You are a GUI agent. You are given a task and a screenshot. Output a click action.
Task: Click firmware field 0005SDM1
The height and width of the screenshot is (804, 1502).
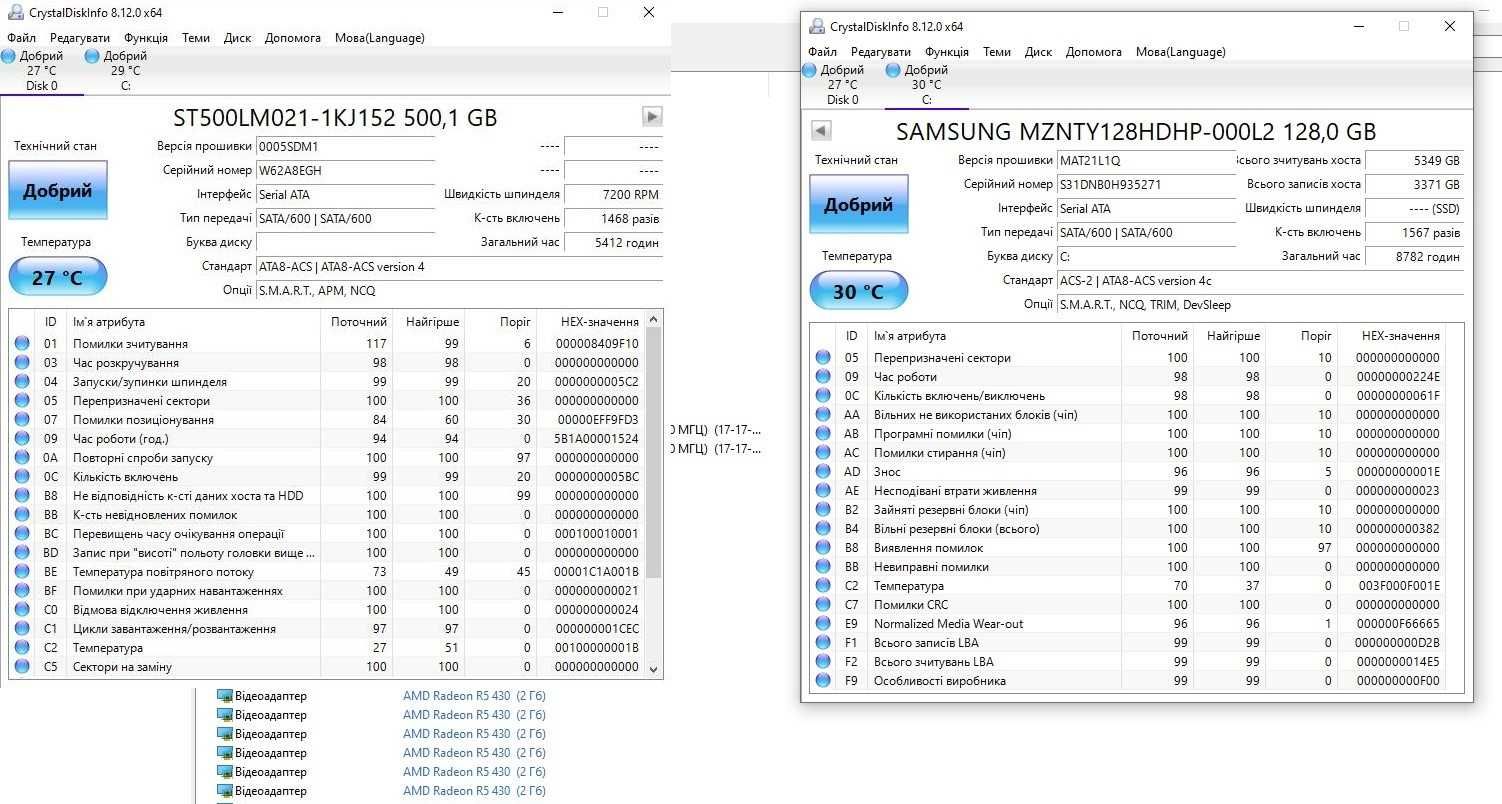(345, 147)
